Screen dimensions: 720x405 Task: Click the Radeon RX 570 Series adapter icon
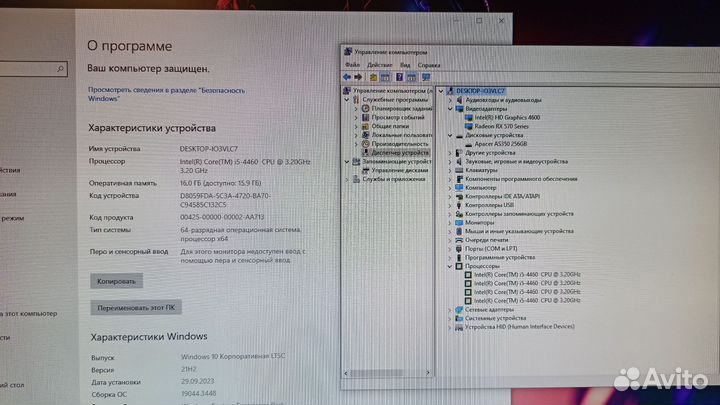tap(469, 126)
